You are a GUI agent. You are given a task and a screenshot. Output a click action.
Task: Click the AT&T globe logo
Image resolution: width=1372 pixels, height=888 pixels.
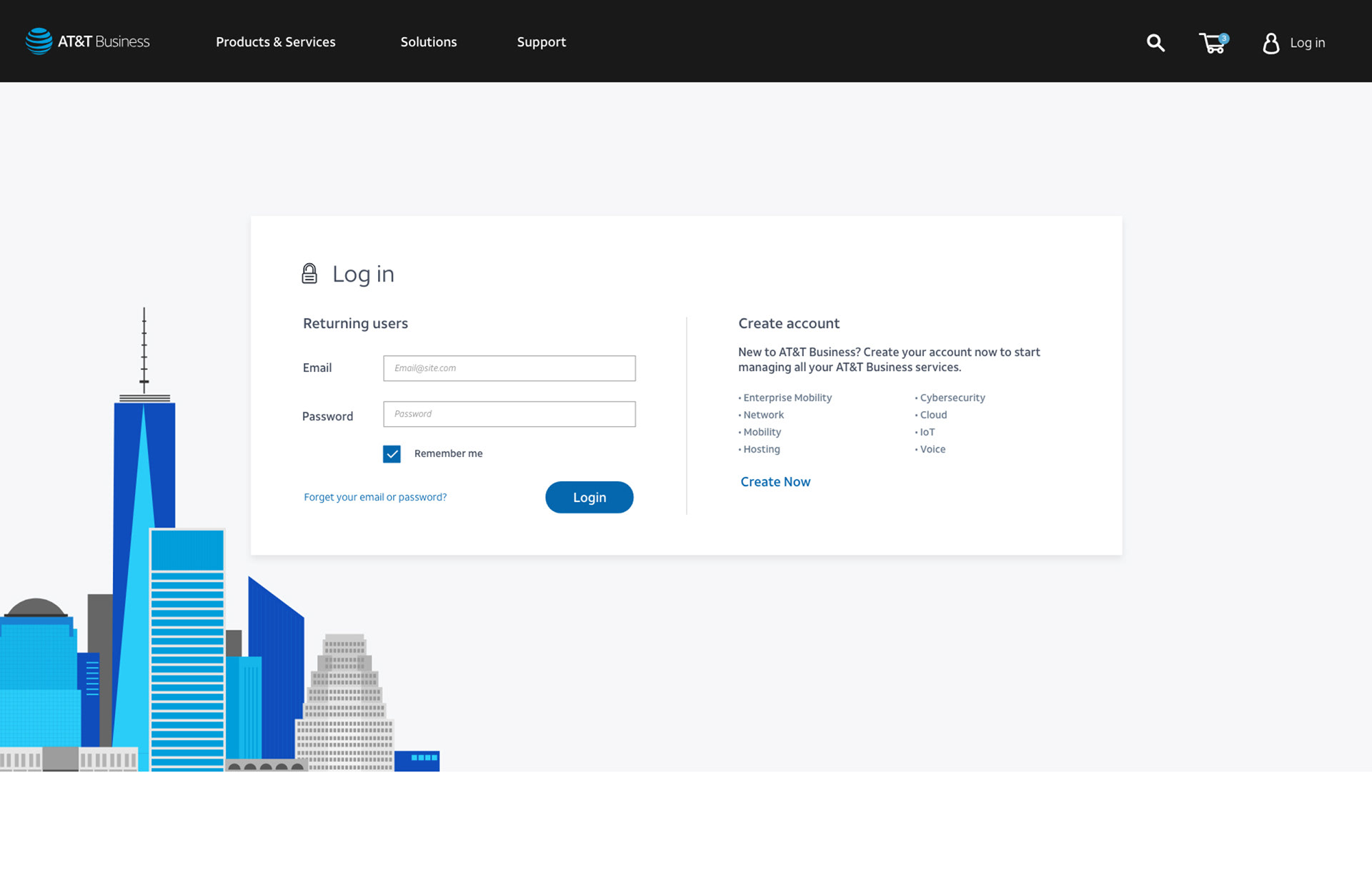[39, 41]
